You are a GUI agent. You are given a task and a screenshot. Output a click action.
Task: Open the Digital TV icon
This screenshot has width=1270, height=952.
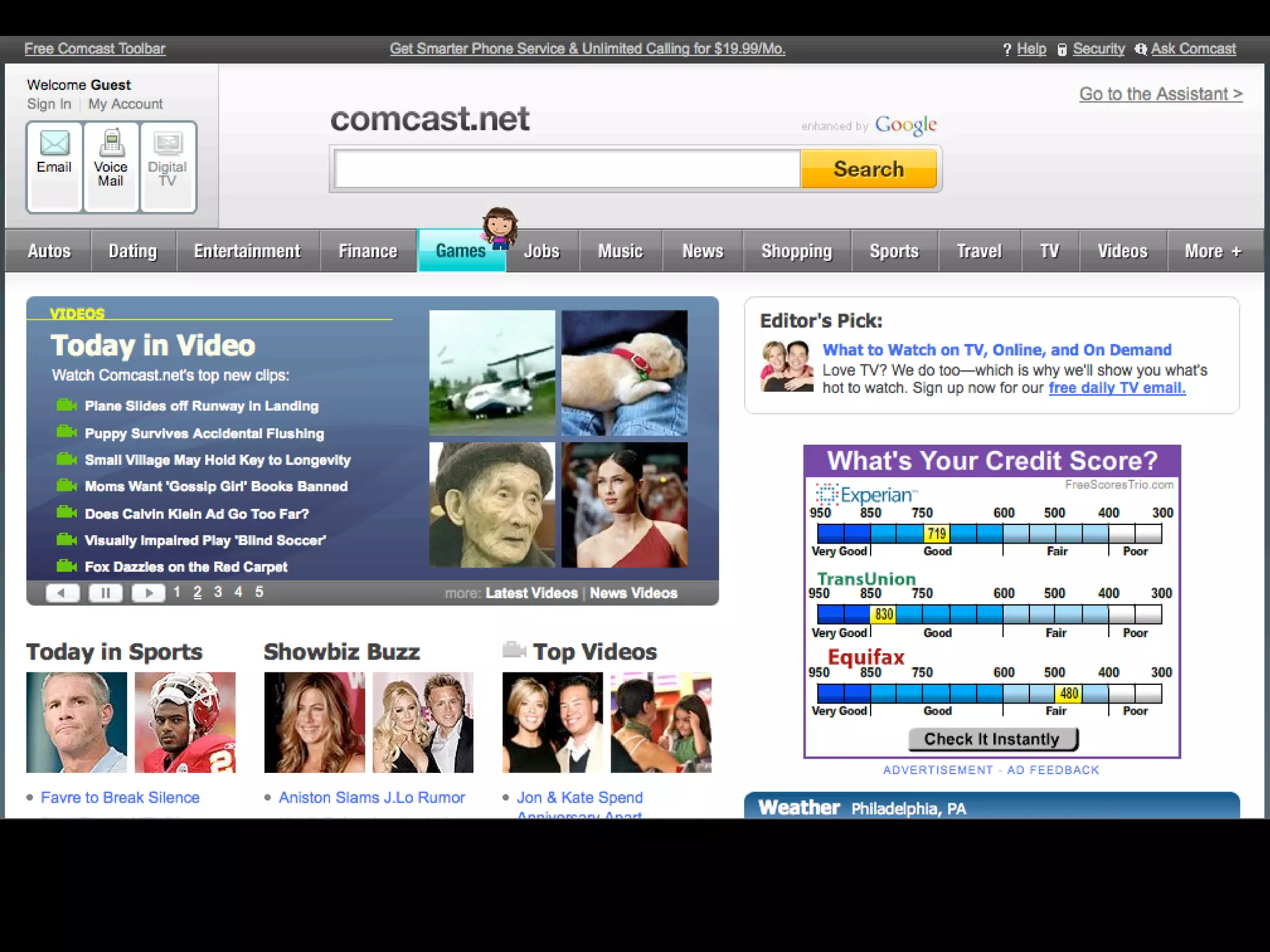[x=167, y=144]
